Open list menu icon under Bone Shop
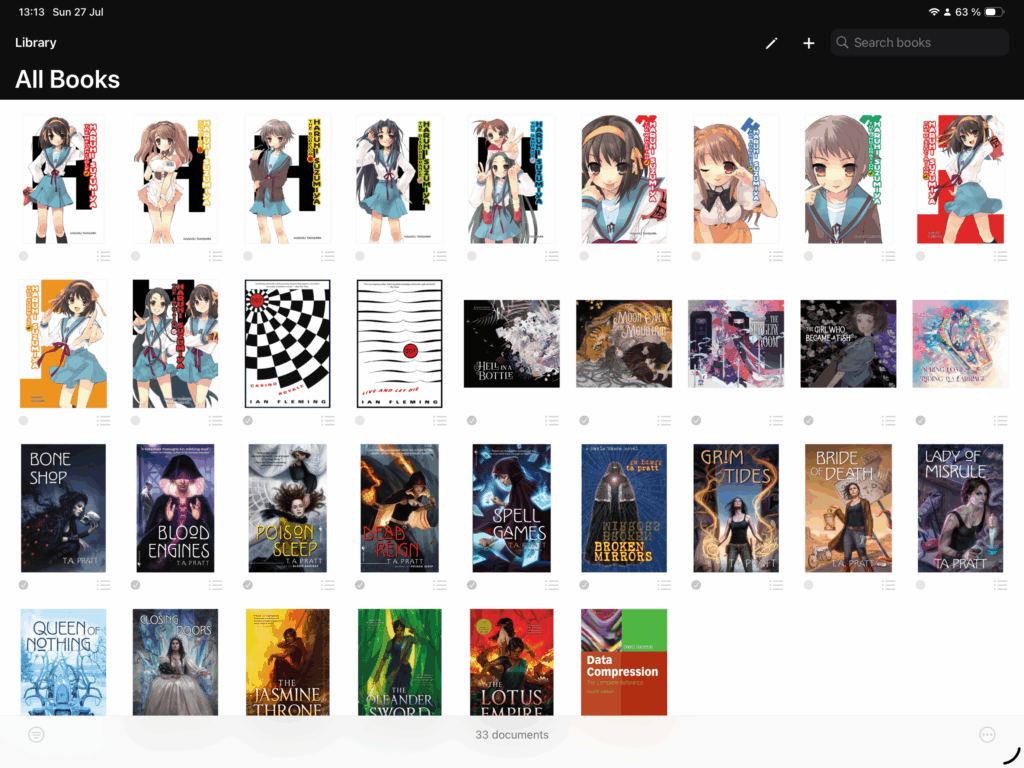The width and height of the screenshot is (1024, 768). 103,585
